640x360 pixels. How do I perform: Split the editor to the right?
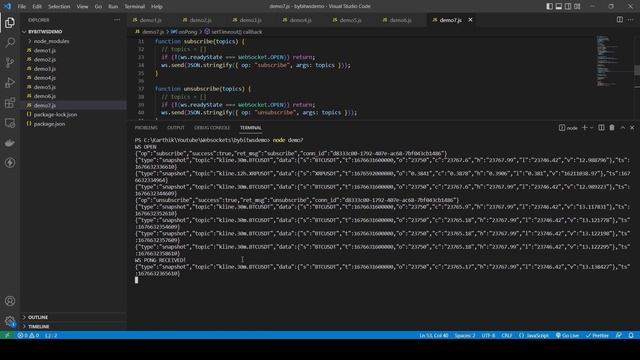click(620, 20)
